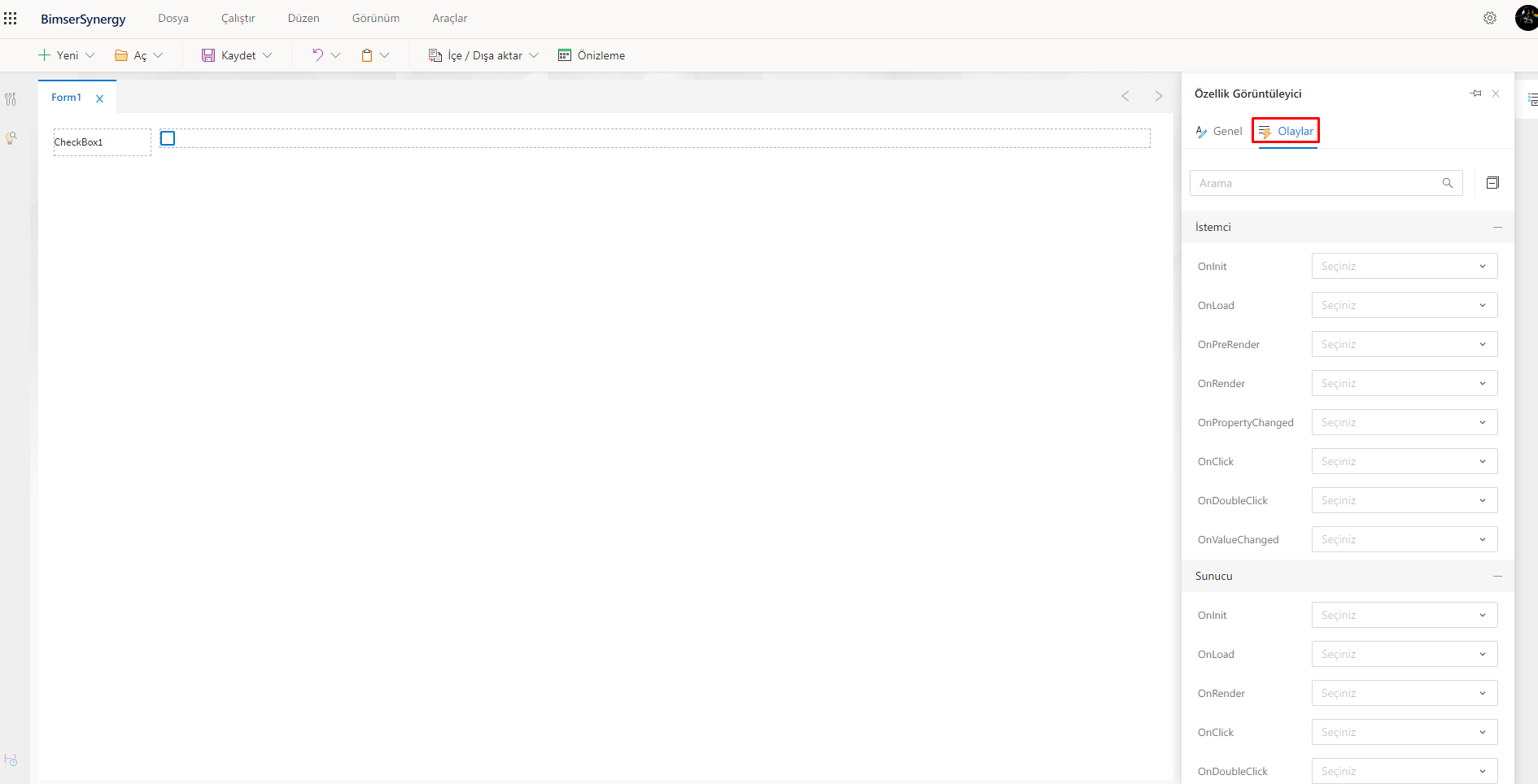The width and height of the screenshot is (1538, 784).
Task: Open the Sunucu OnClick dropdown
Action: click(1405, 732)
